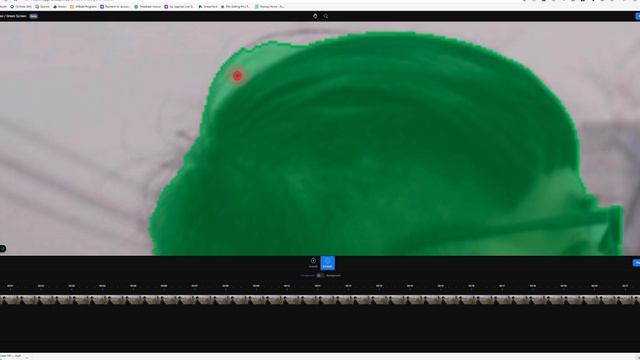Click the Green Screen breadcrumb title
Screen dimensions: 640x360
(x=16, y=16)
